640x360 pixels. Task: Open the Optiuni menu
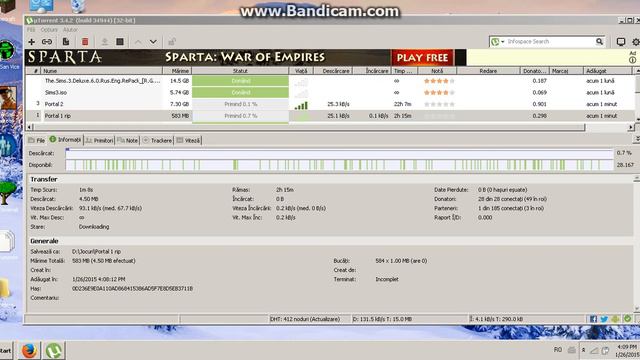click(49, 30)
